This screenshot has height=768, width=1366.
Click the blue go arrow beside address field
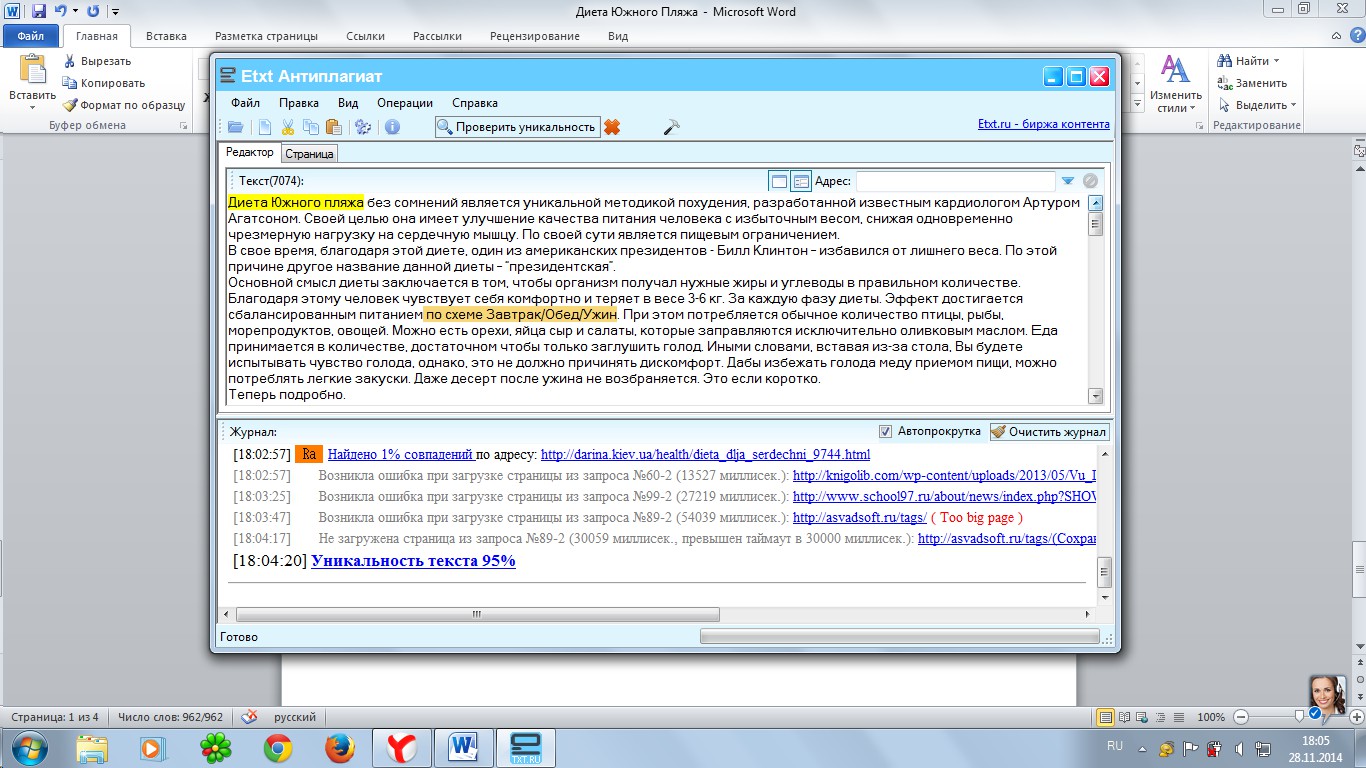[x=1068, y=181]
